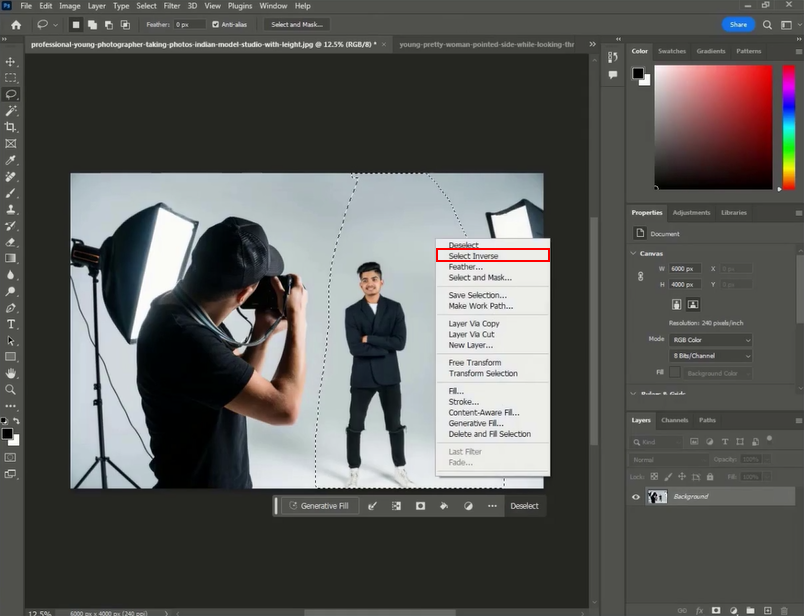The height and width of the screenshot is (616, 804).
Task: Click the Share button
Action: point(738,25)
